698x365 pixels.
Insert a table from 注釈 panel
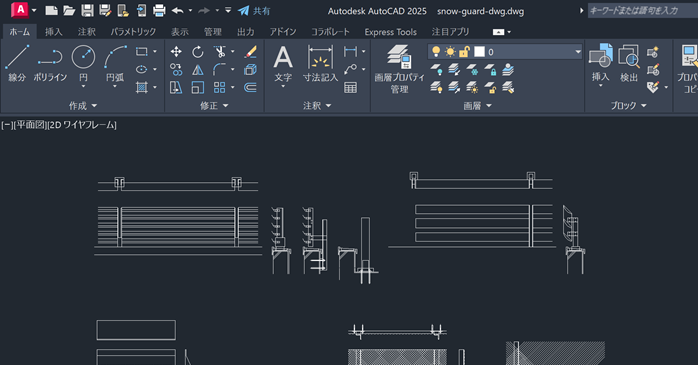[350, 87]
